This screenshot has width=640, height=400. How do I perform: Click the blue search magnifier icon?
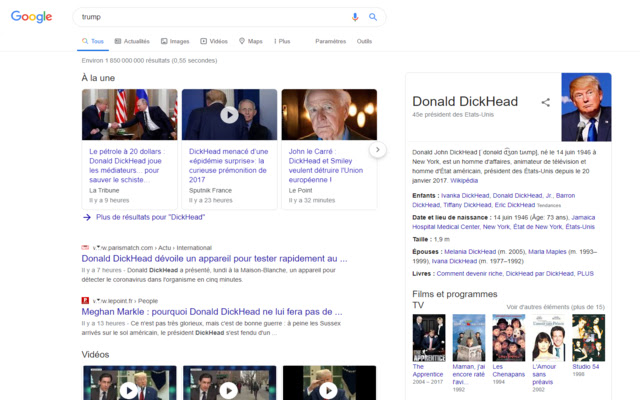(373, 17)
